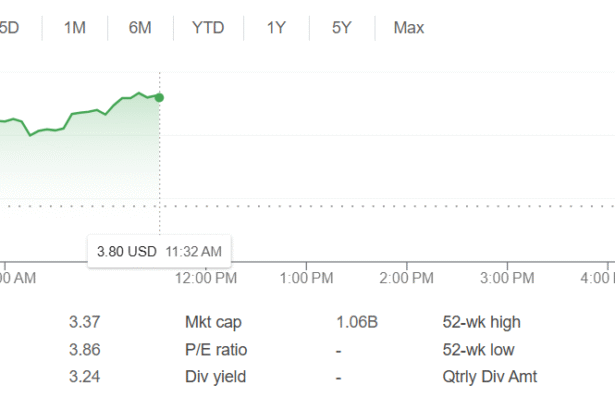Open the 5Y chart range
The width and height of the screenshot is (615, 410).
coord(342,28)
